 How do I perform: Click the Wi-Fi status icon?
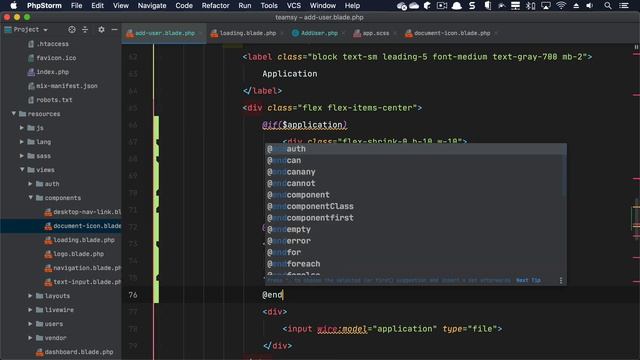tap(561, 6)
